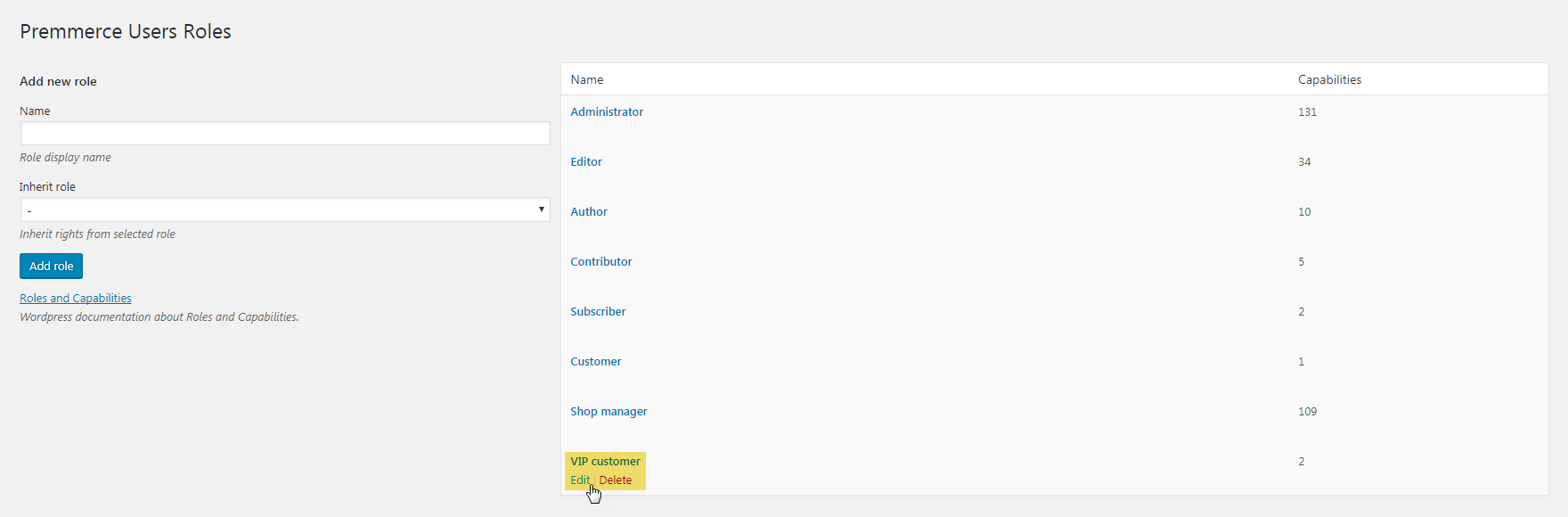The height and width of the screenshot is (517, 1568).
Task: Open the Customer role
Action: (x=596, y=361)
